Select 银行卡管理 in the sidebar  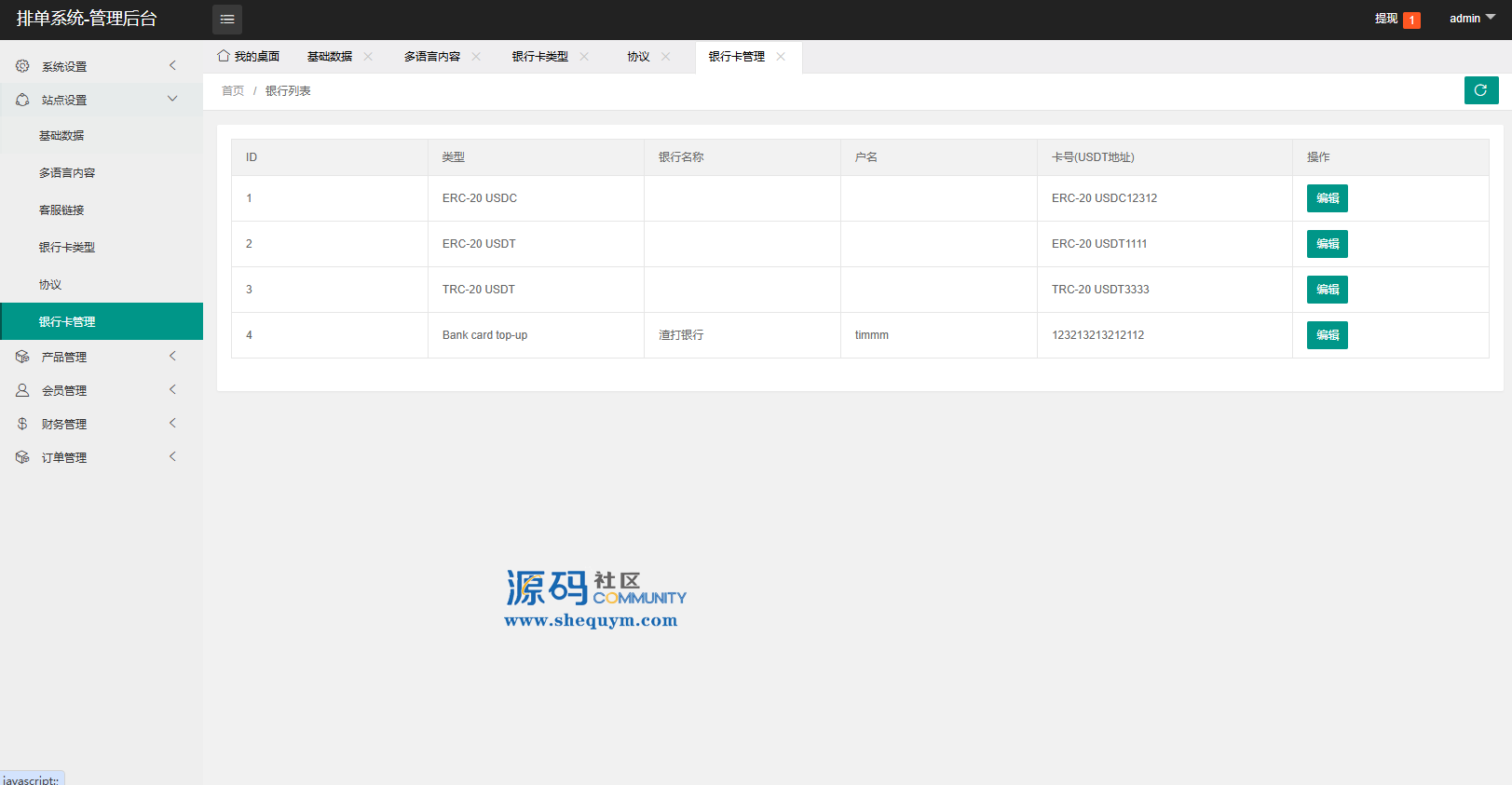click(102, 321)
